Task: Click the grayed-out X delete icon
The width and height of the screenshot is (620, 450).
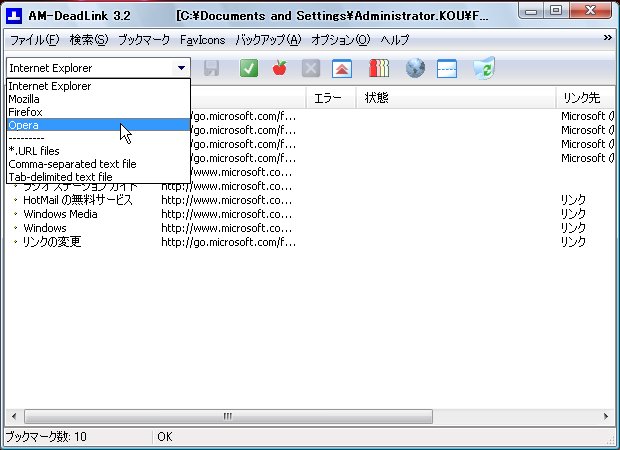Action: click(x=311, y=68)
